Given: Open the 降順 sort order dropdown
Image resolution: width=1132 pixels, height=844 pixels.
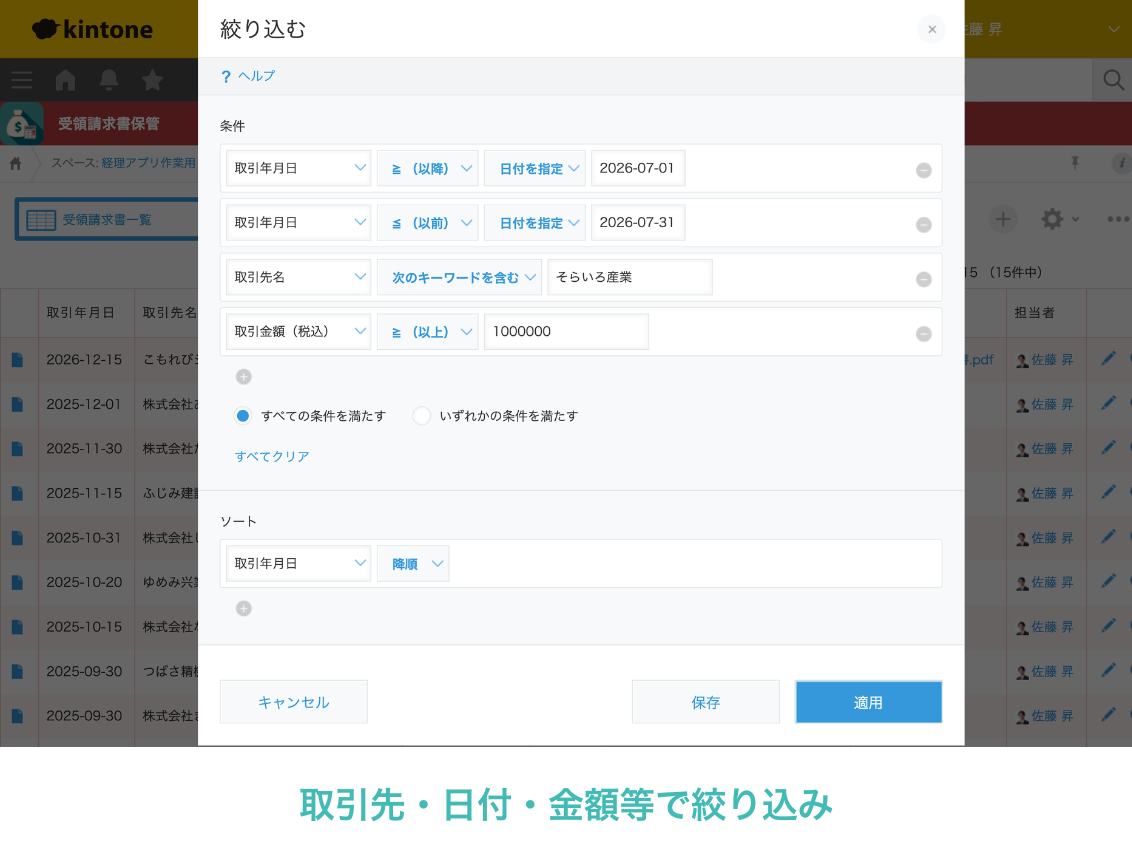Looking at the screenshot, I should 413,563.
